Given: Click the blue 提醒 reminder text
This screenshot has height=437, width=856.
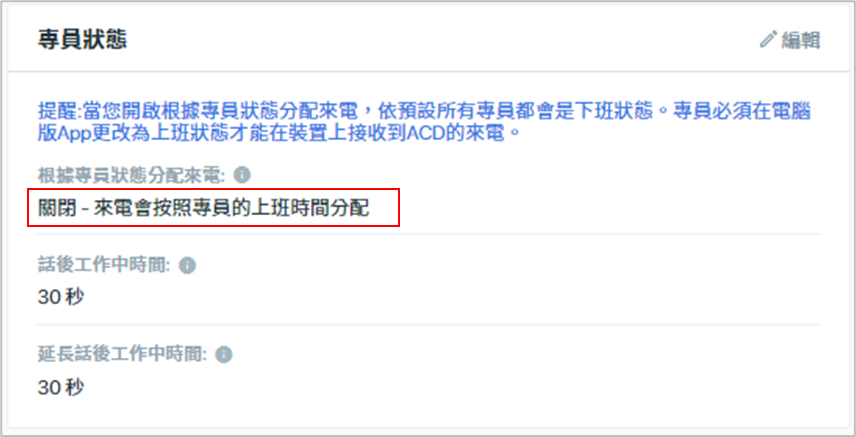Looking at the screenshot, I should click(x=424, y=122).
